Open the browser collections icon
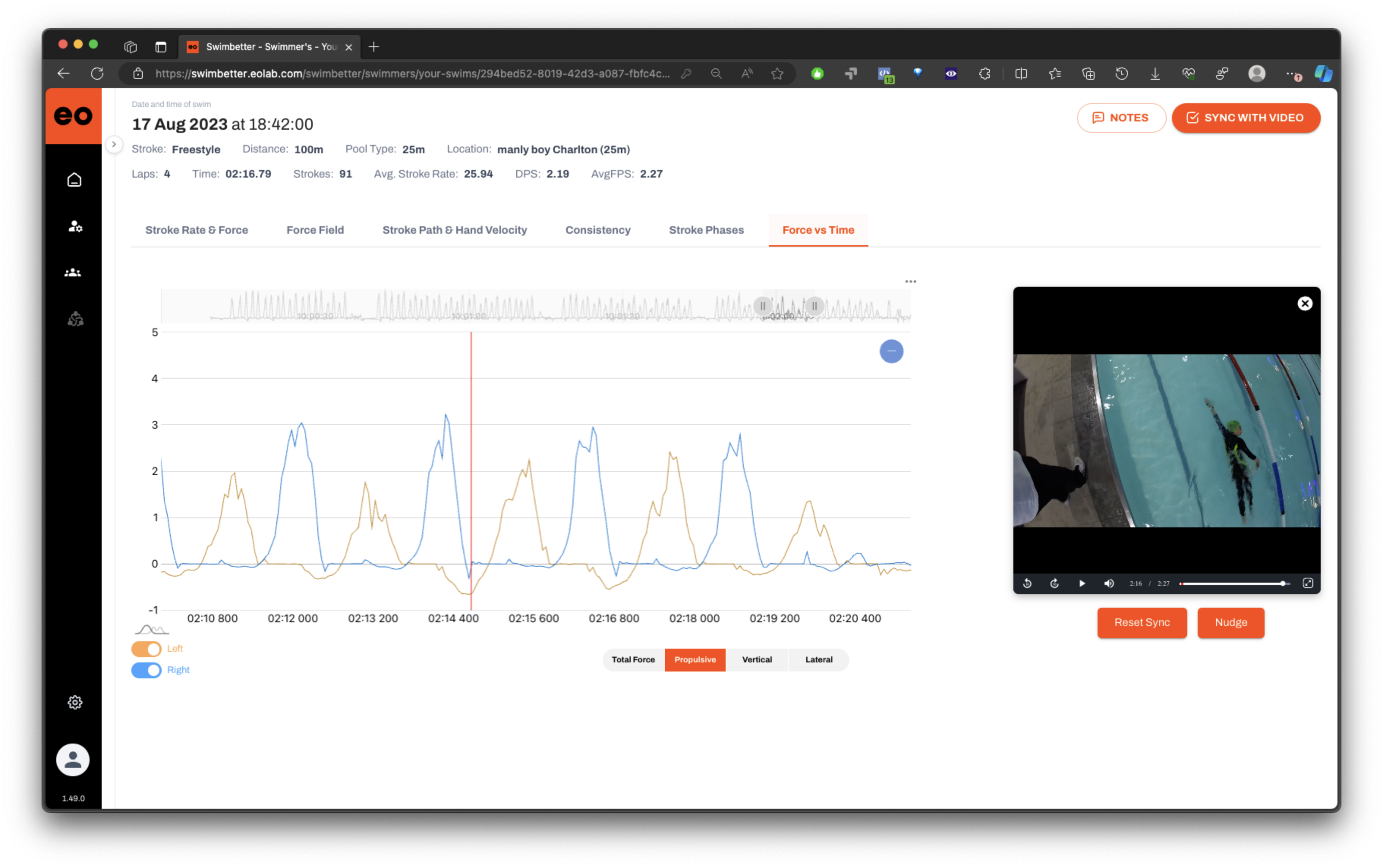This screenshot has width=1383, height=868. [1088, 74]
